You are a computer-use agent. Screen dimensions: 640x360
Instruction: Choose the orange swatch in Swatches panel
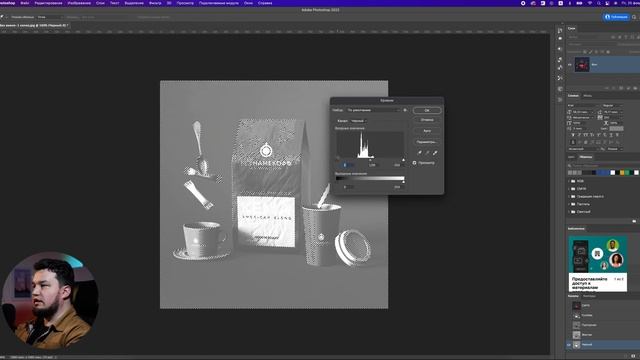pyautogui.click(x=622, y=173)
